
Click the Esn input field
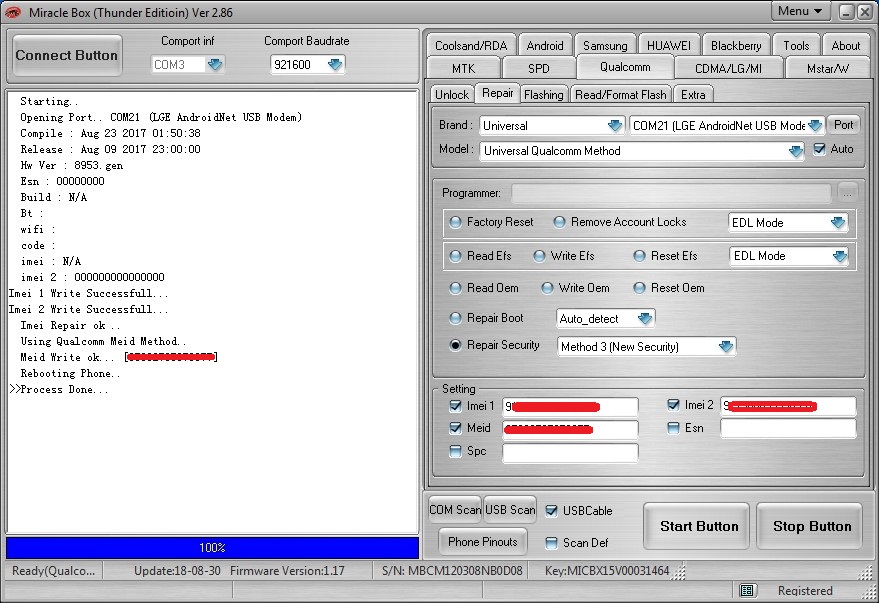[x=788, y=429]
